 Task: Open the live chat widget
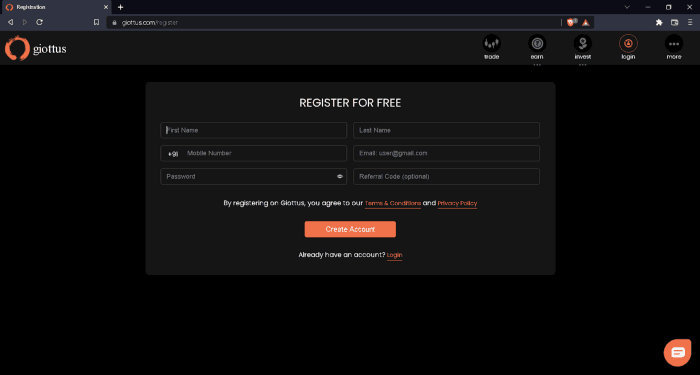677,353
